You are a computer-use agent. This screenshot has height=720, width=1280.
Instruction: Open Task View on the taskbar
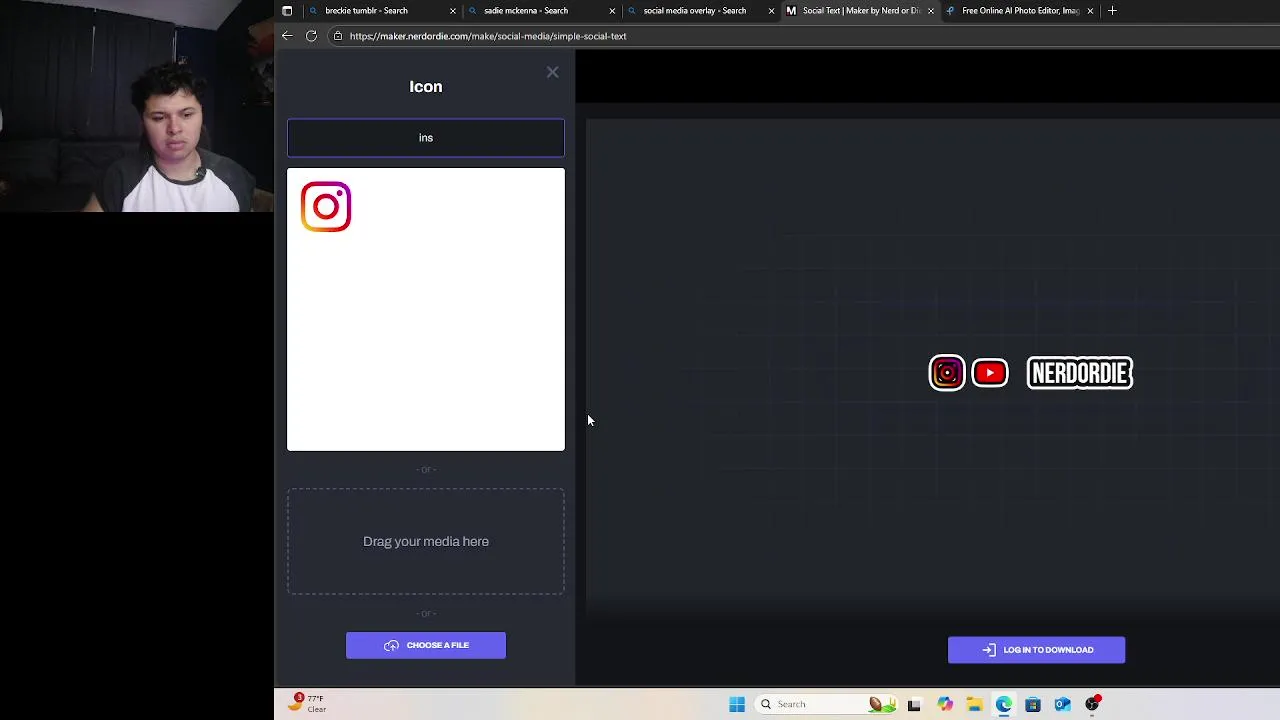[914, 704]
